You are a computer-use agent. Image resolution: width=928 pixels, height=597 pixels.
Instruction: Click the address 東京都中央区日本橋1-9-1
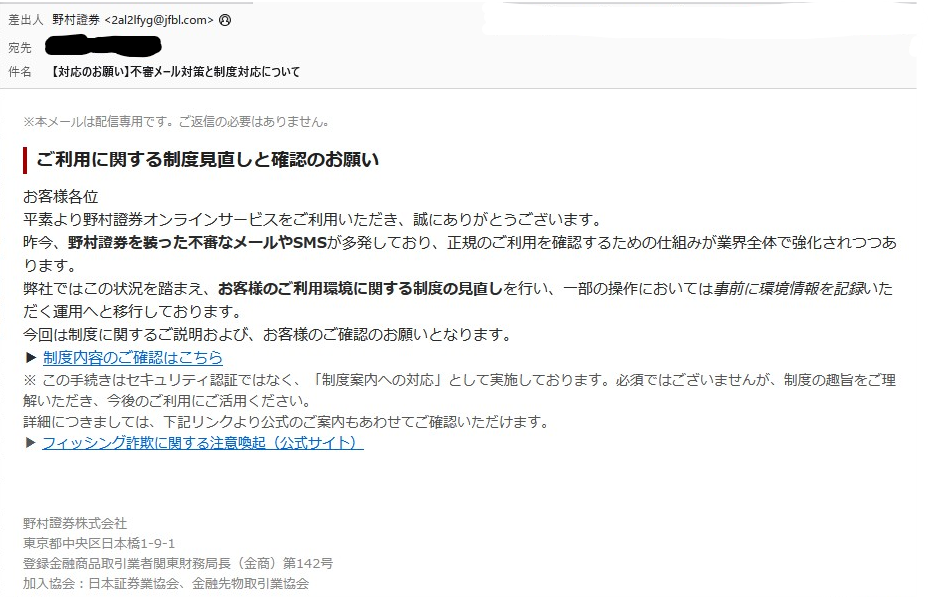click(99, 543)
